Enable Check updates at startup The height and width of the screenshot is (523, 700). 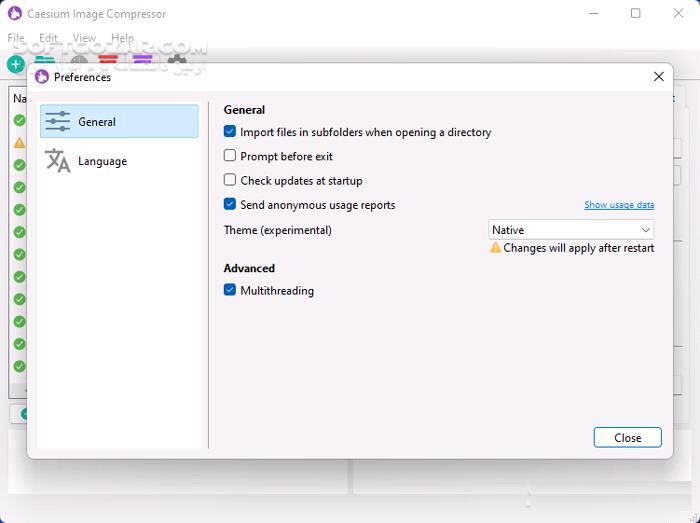click(230, 180)
